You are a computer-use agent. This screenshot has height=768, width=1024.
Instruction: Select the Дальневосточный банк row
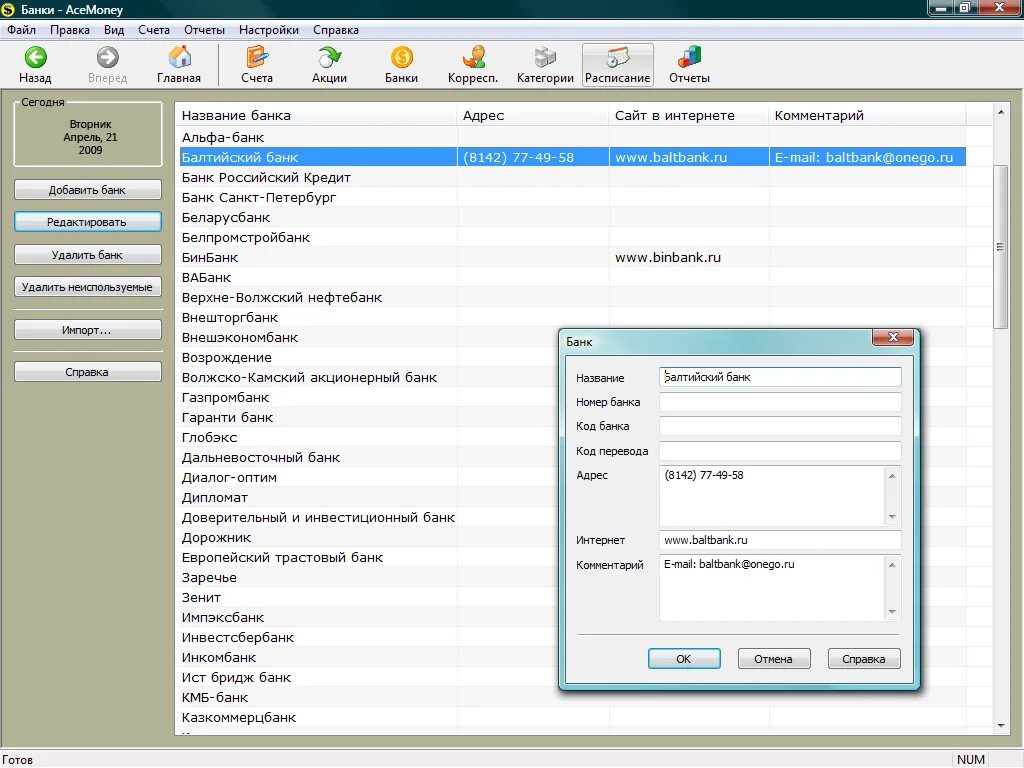pyautogui.click(x=369, y=458)
